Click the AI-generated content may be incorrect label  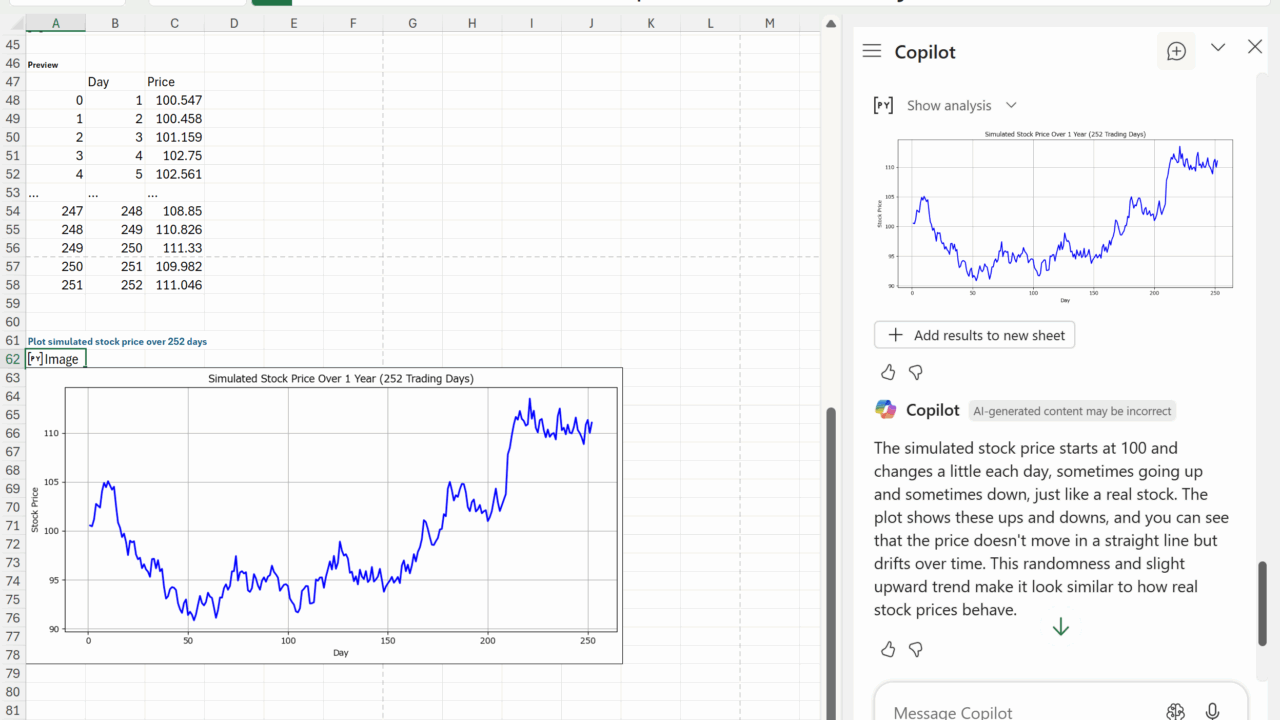click(1072, 410)
